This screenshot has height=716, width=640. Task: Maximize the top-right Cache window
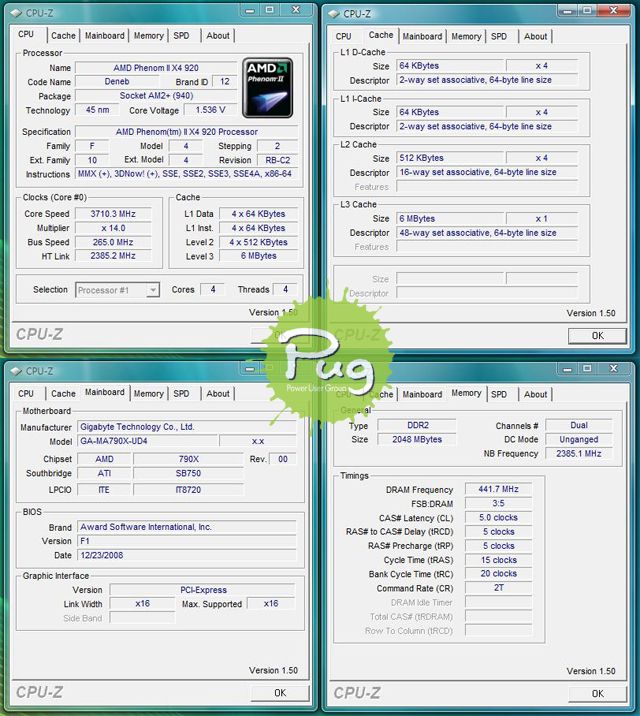[x=587, y=11]
